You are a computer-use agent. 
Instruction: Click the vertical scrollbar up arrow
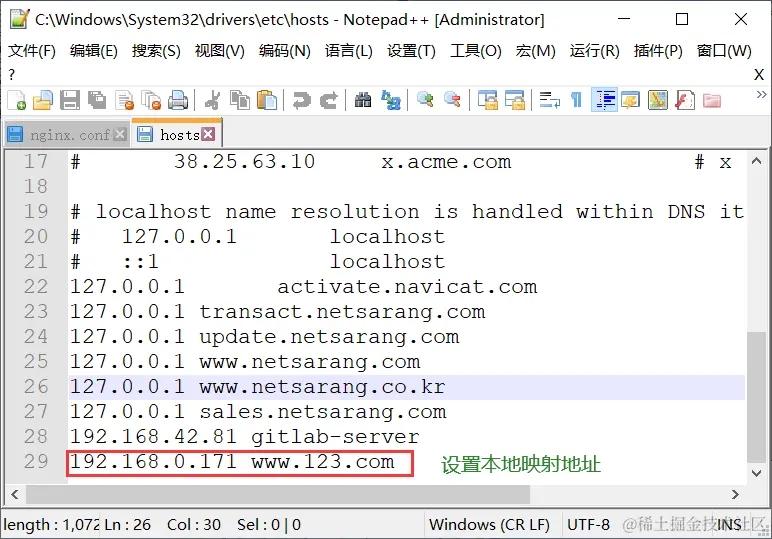(x=757, y=161)
